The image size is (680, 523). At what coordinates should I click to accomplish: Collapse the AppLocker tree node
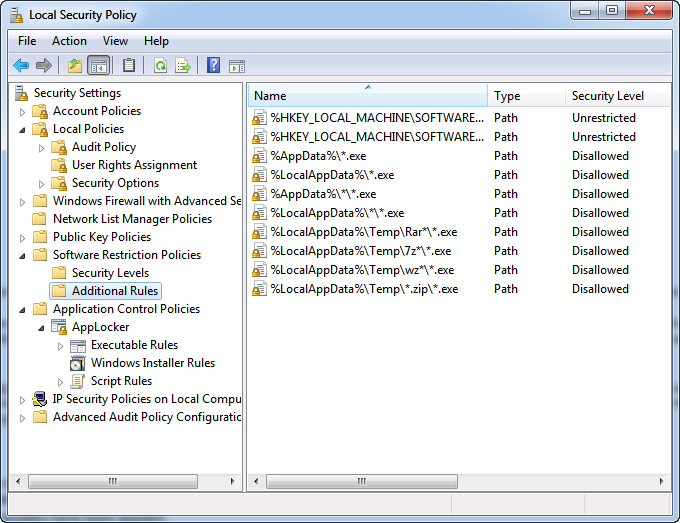pos(42,328)
